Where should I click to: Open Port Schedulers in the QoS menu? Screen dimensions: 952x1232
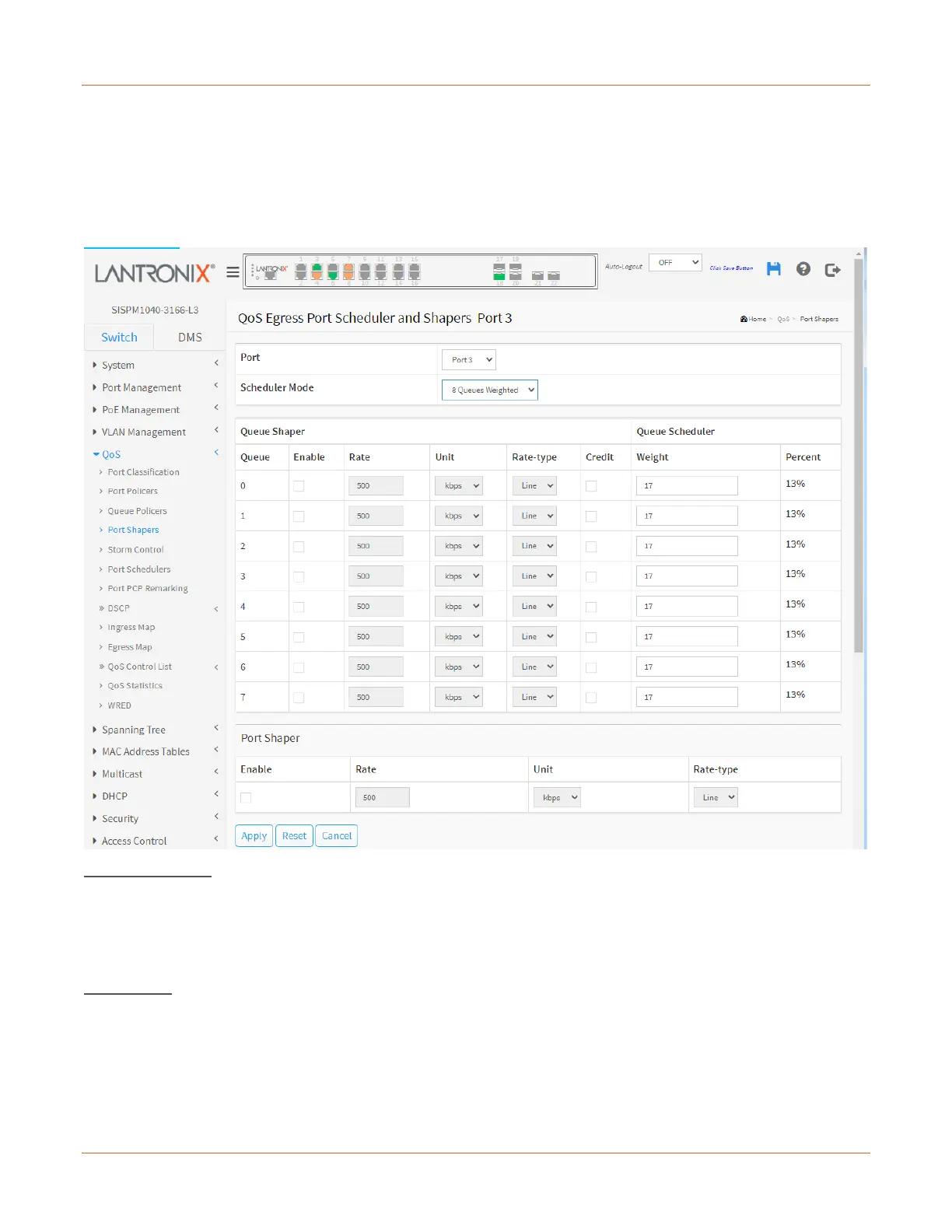coord(139,569)
